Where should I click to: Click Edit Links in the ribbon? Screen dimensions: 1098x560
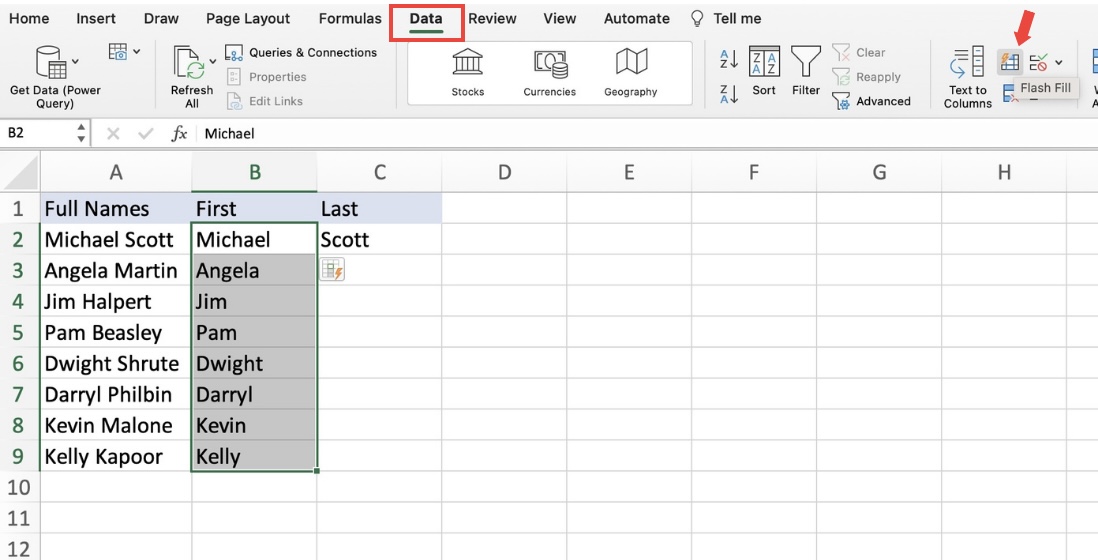pyautogui.click(x=265, y=102)
